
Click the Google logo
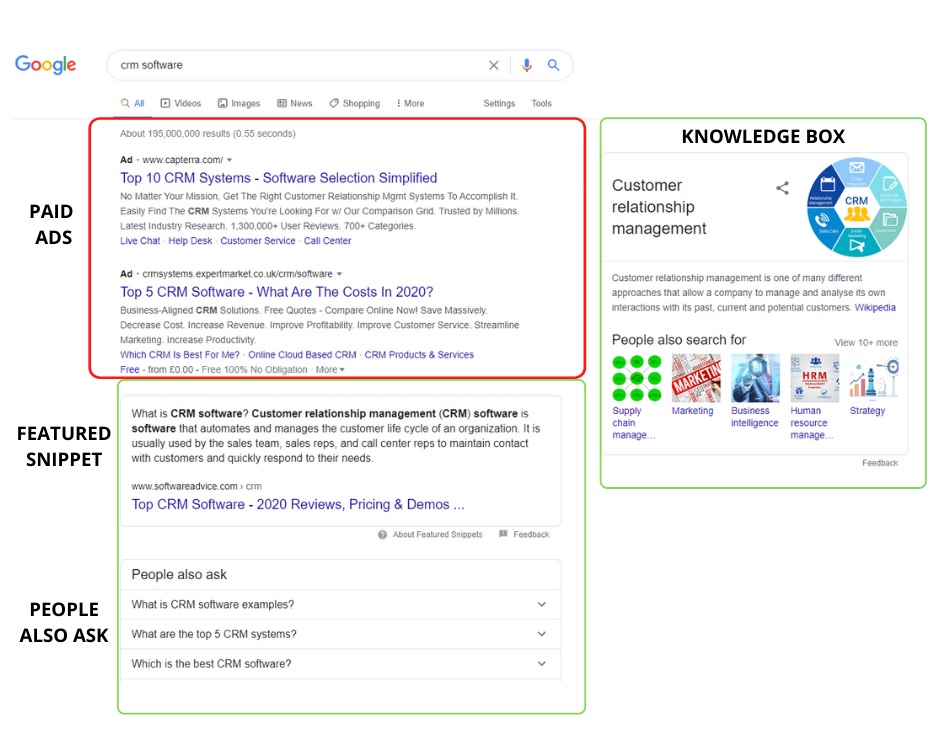click(45, 64)
